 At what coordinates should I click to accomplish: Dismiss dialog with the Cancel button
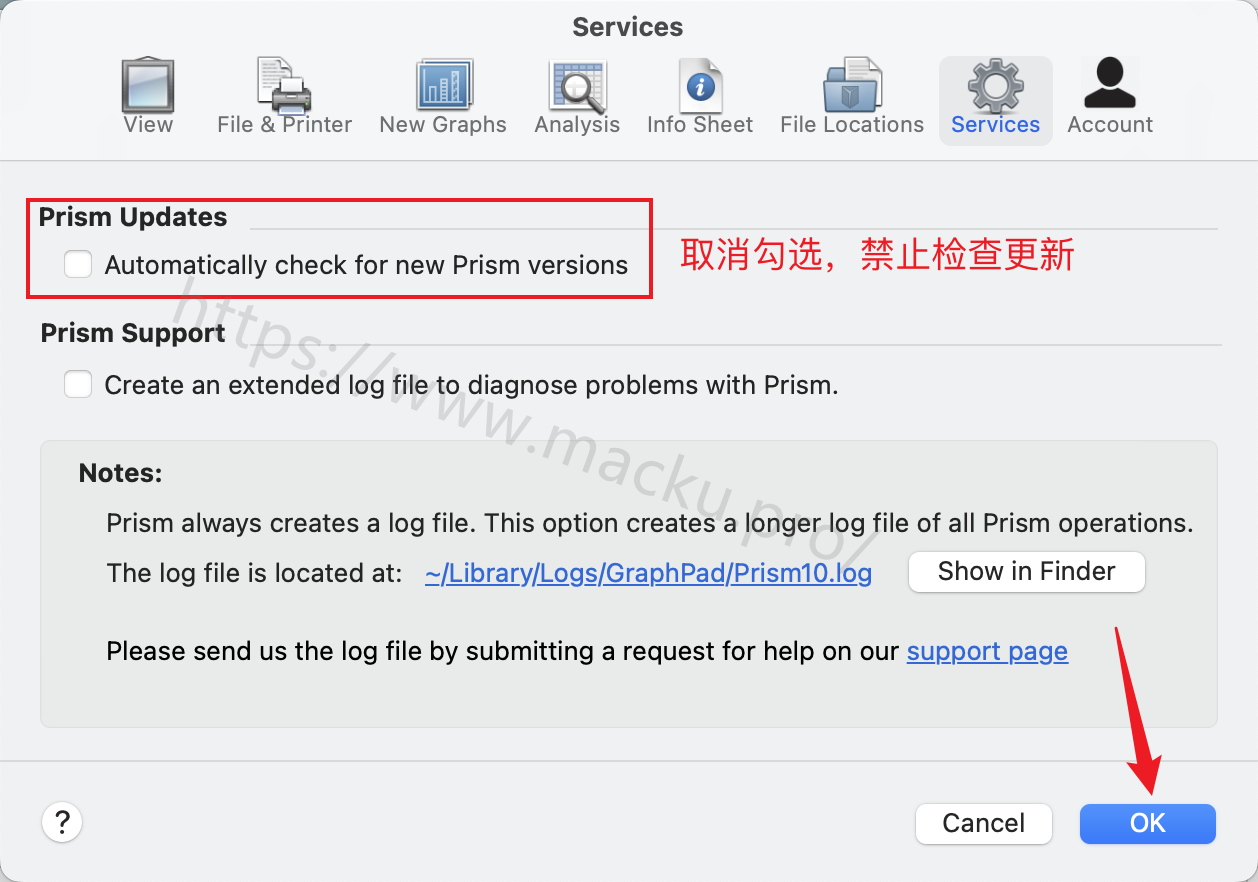click(x=983, y=824)
